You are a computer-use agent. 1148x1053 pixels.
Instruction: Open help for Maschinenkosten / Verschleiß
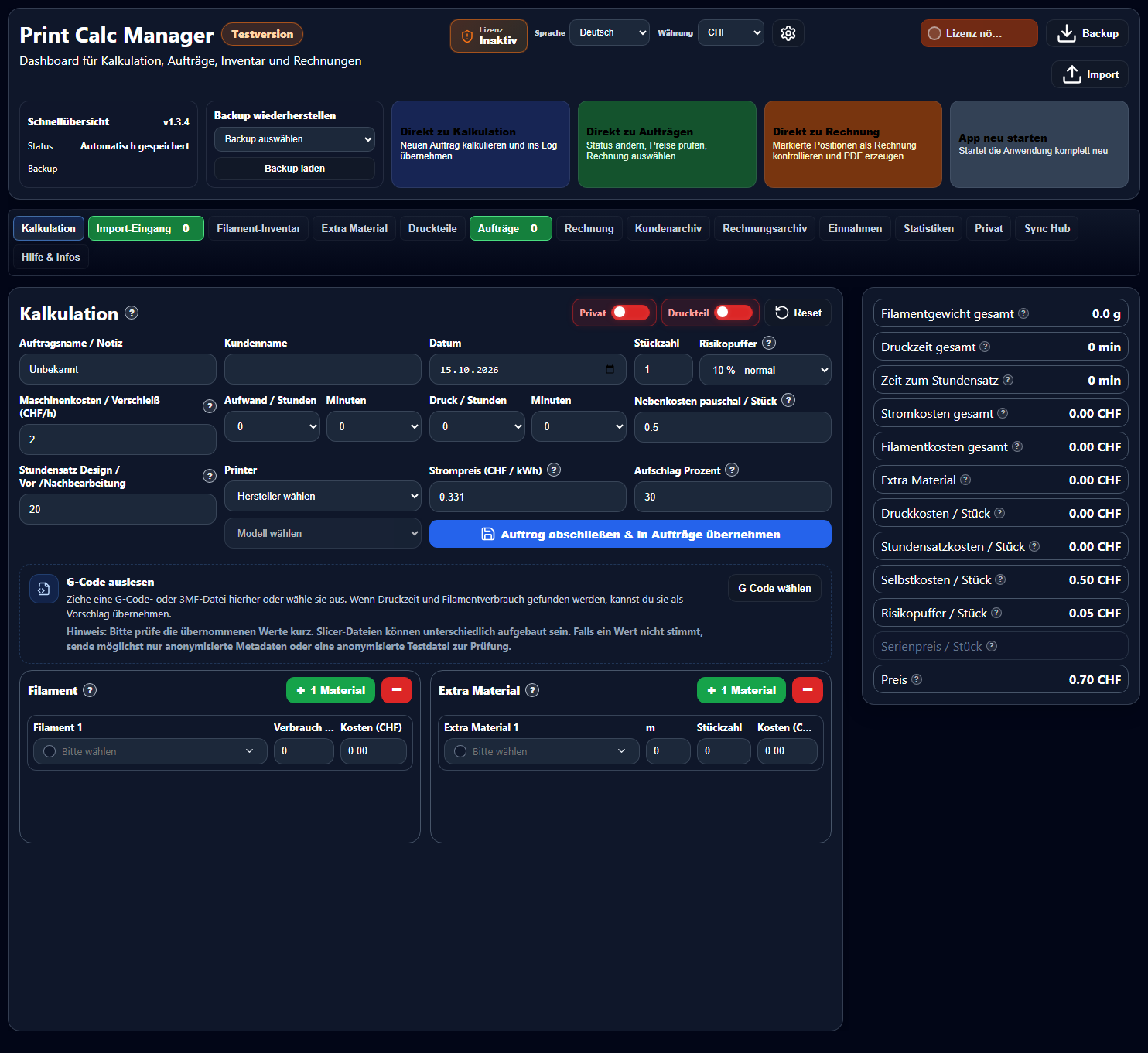point(209,406)
